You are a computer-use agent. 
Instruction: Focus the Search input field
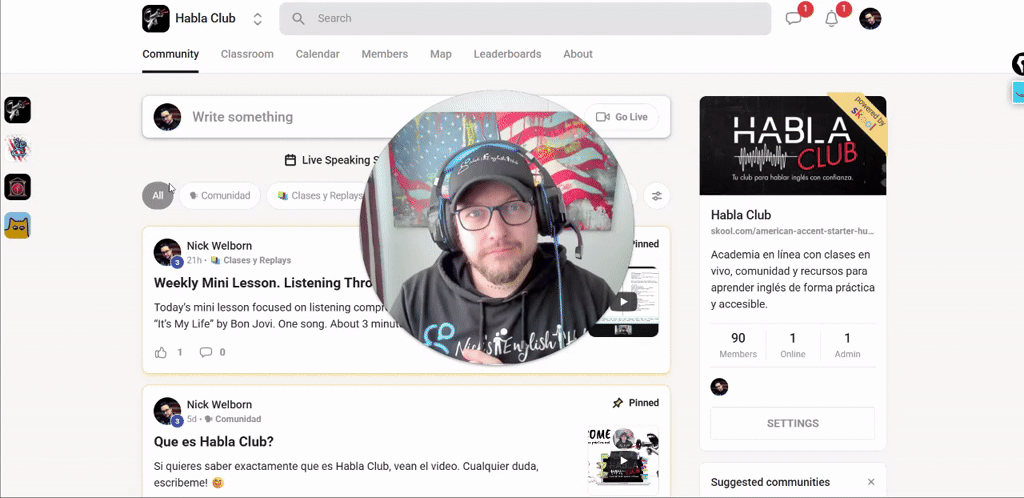(x=525, y=18)
